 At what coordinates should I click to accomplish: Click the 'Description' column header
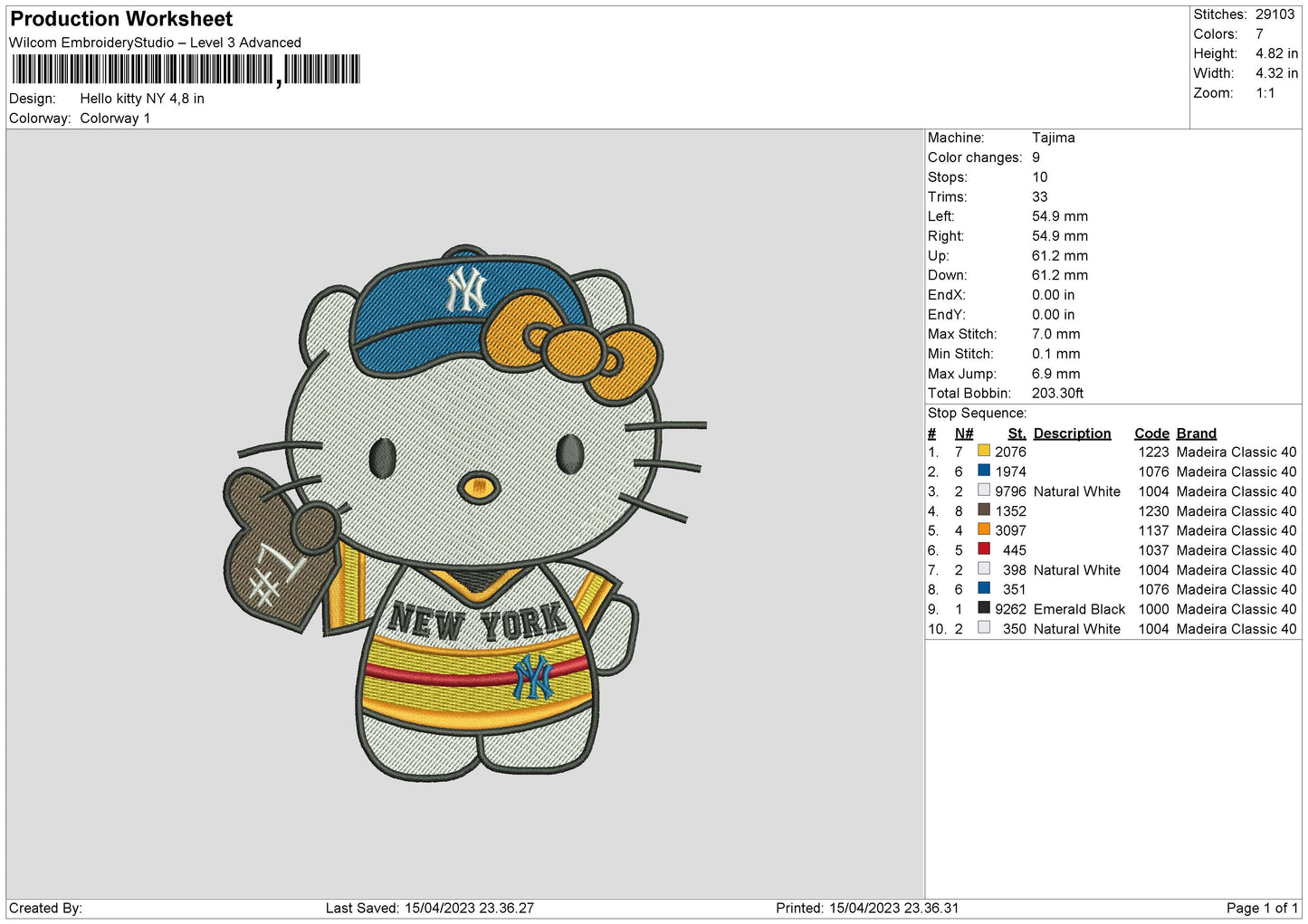[x=1072, y=433]
